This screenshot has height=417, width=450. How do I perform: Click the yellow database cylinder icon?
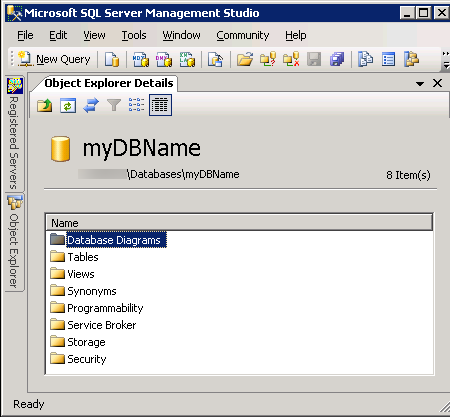click(x=61, y=149)
